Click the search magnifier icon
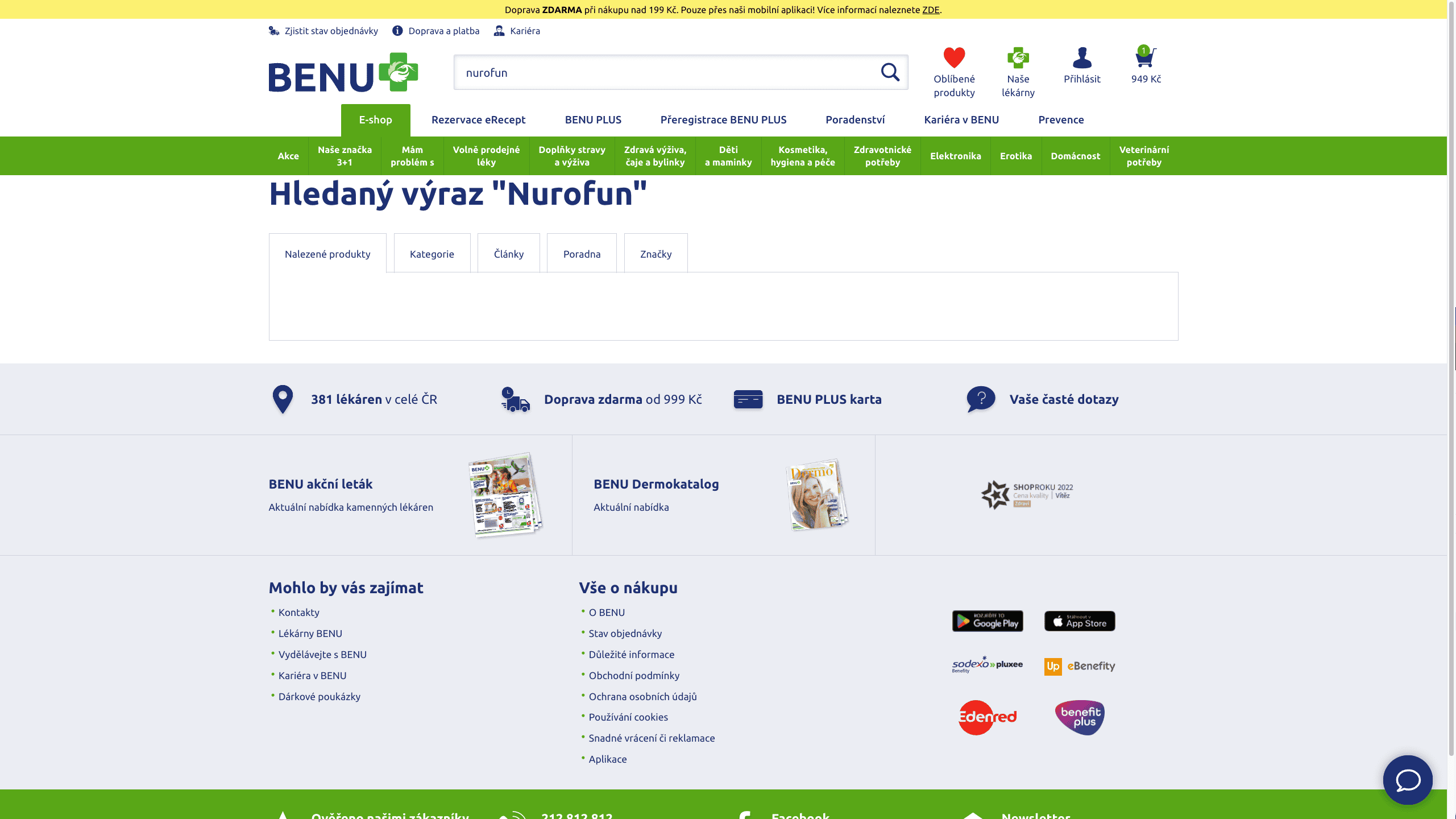Viewport: 1456px width, 819px height. pos(889,72)
